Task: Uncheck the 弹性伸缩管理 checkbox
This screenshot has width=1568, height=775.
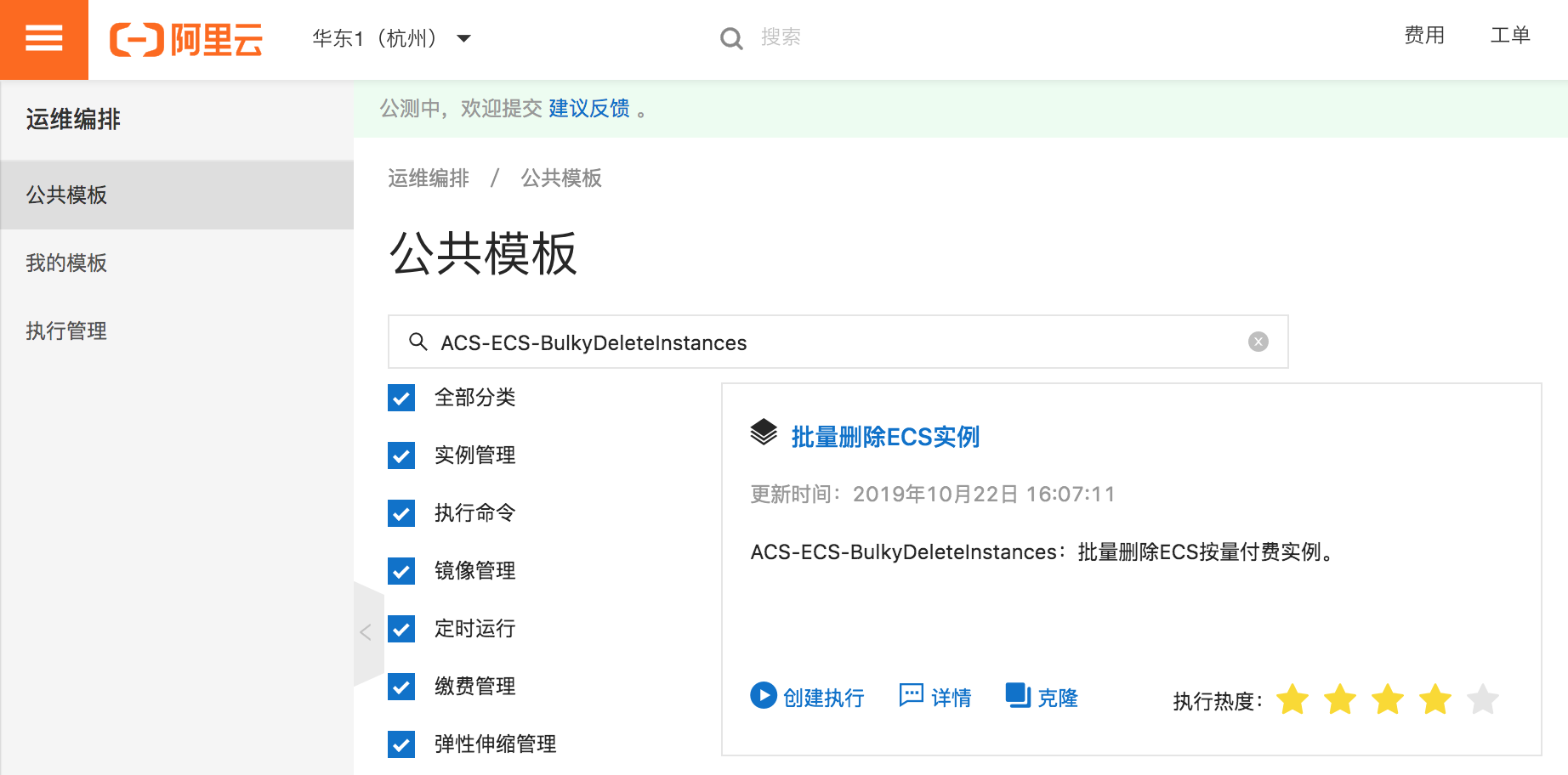Action: pyautogui.click(x=401, y=744)
